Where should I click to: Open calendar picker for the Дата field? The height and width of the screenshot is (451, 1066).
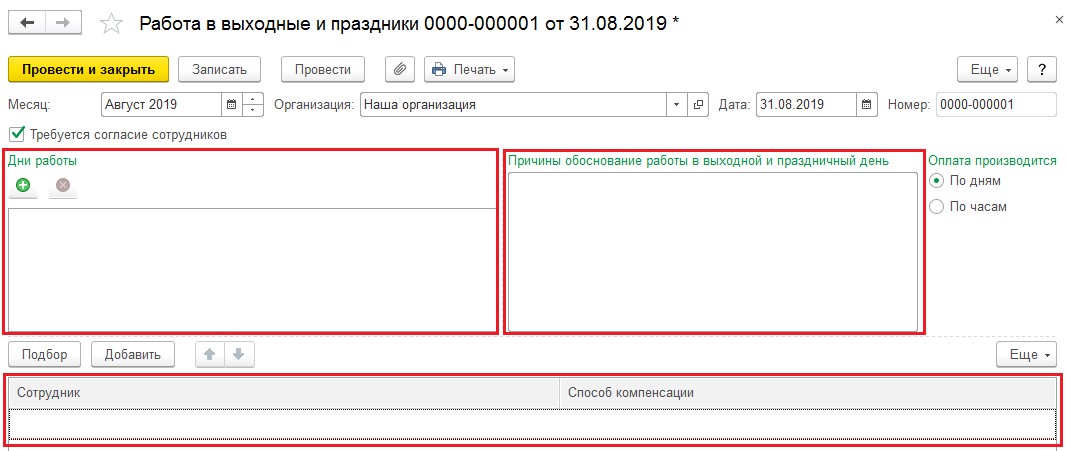(x=867, y=104)
